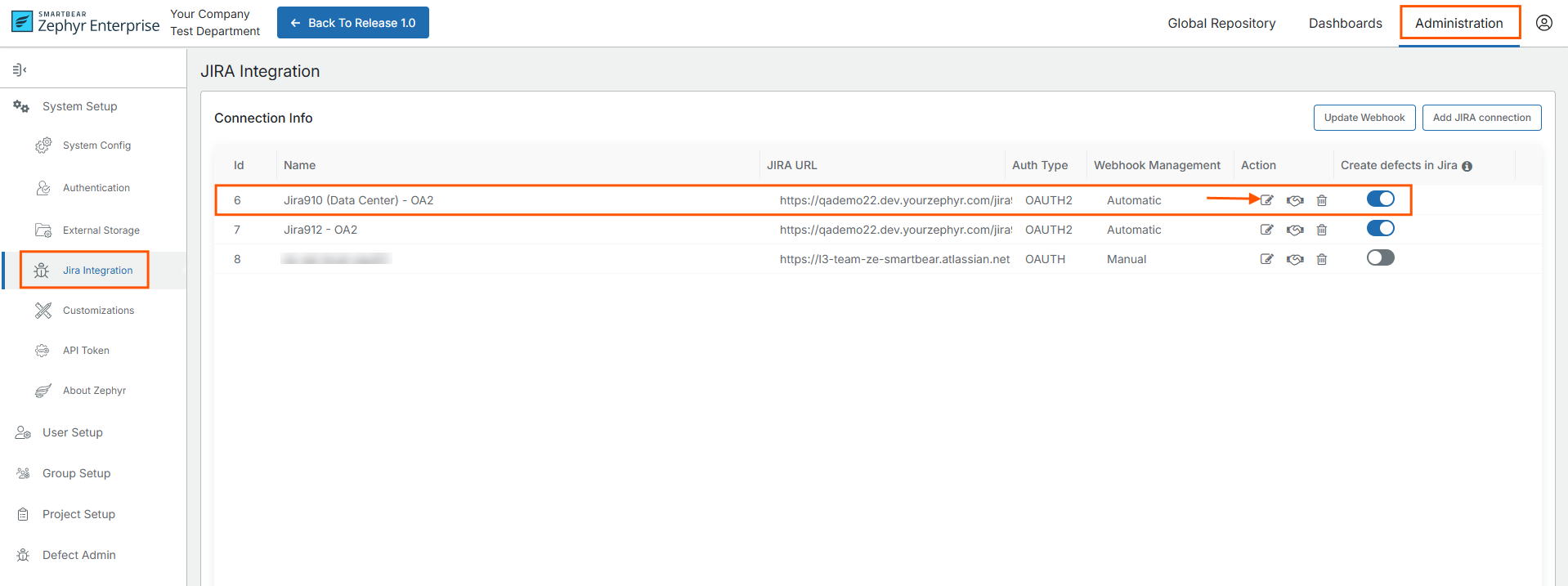Click the Customizations tools icon
This screenshot has width=1568, height=586.
(x=43, y=311)
